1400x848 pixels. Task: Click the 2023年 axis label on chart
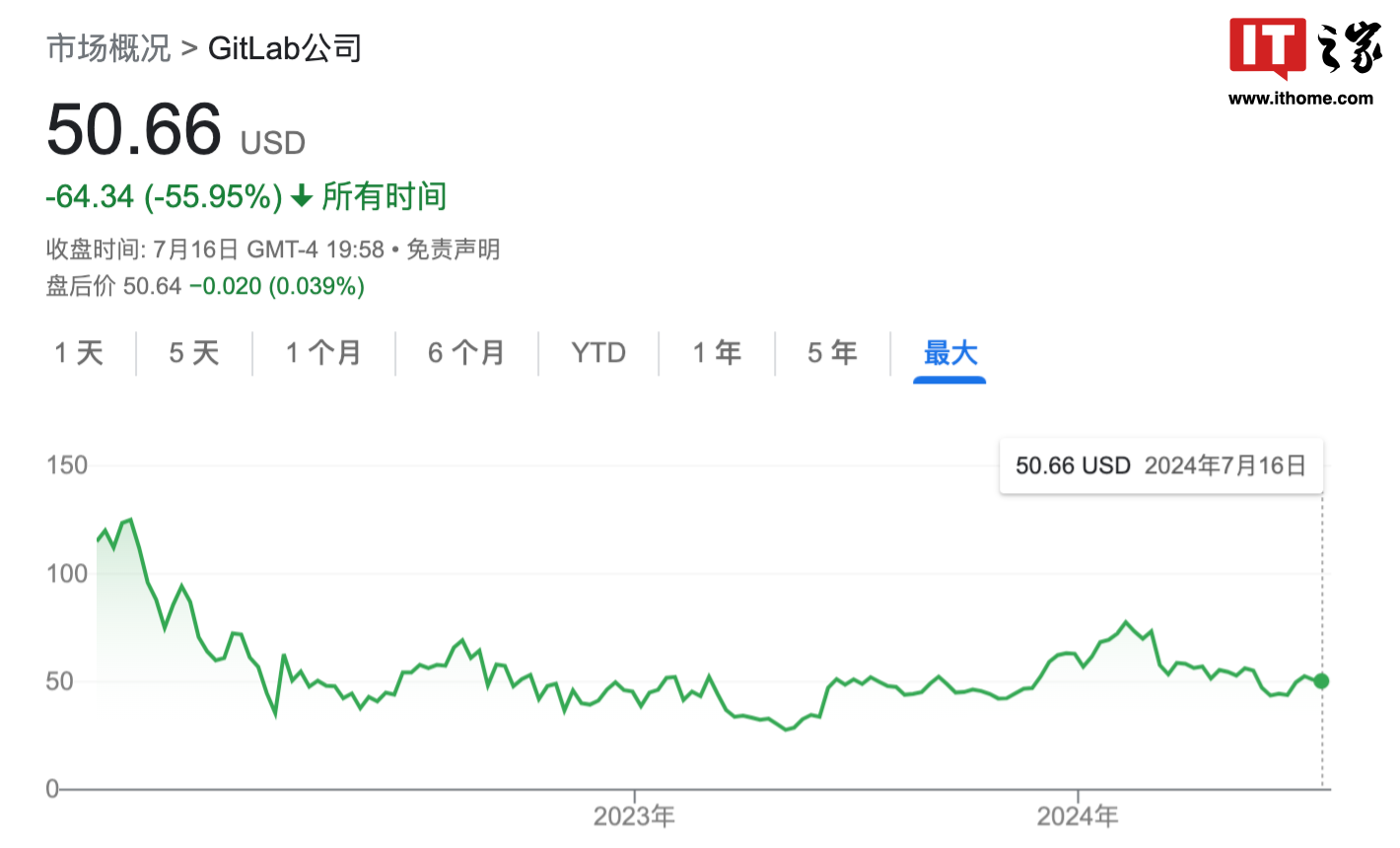coord(635,816)
